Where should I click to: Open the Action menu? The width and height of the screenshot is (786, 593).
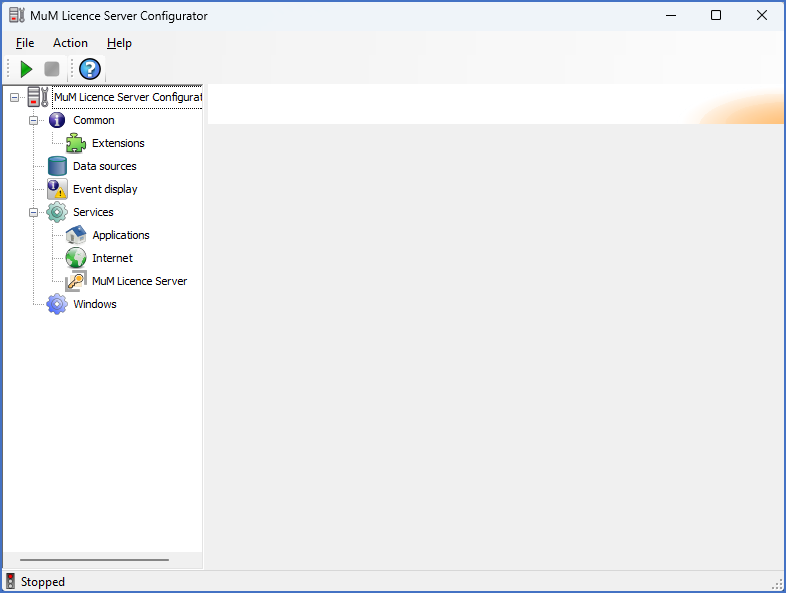70,43
